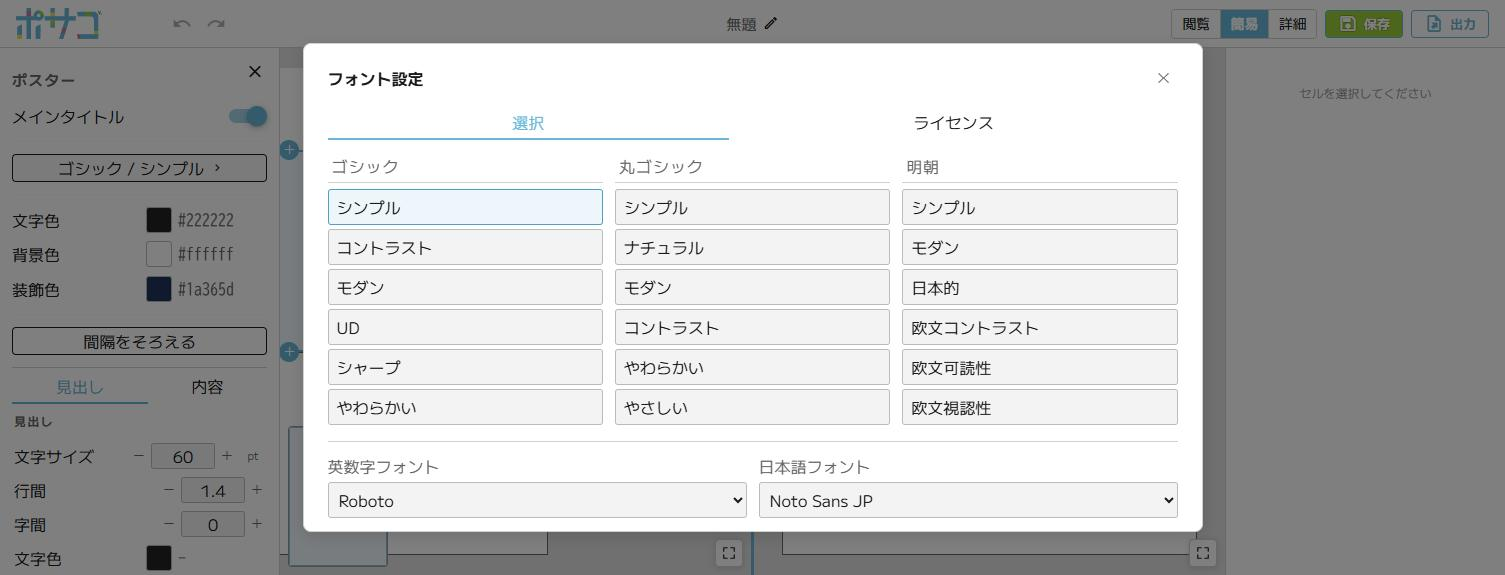Increase 文字サイズ with plus button
Screen dimensions: 1505x575
click(x=227, y=456)
